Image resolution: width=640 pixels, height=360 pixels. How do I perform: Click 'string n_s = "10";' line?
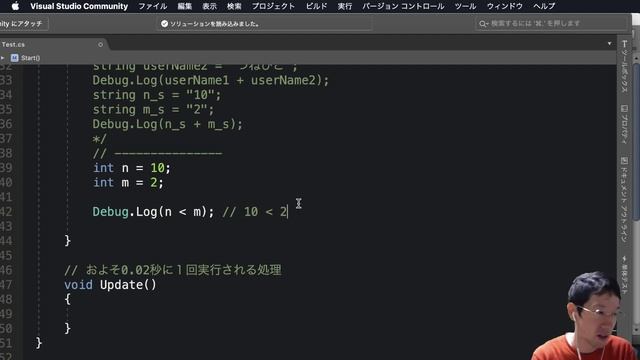click(x=157, y=95)
